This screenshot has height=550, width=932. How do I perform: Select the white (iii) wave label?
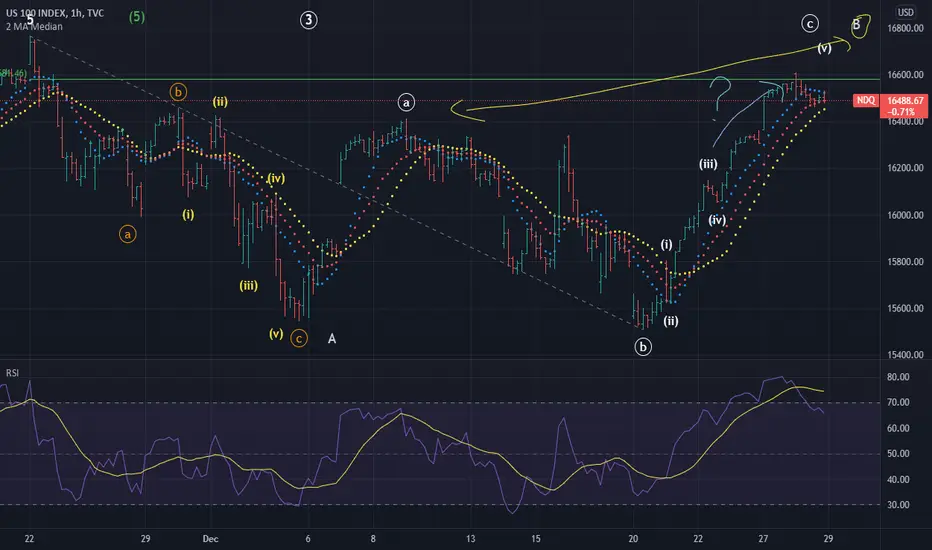(x=708, y=164)
